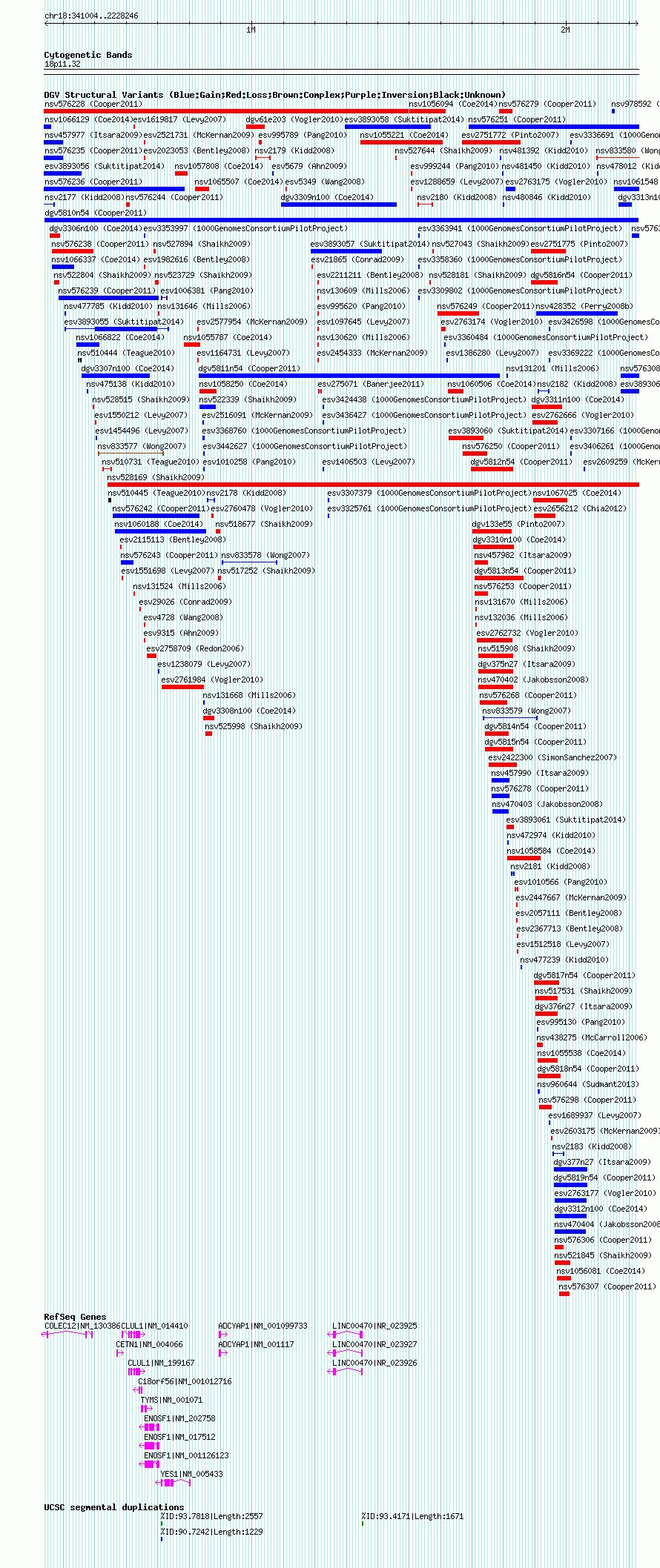The image size is (660, 1568).
Task: Click the red bar under esv2761984 (Vogler2010)
Action: (x=182, y=687)
